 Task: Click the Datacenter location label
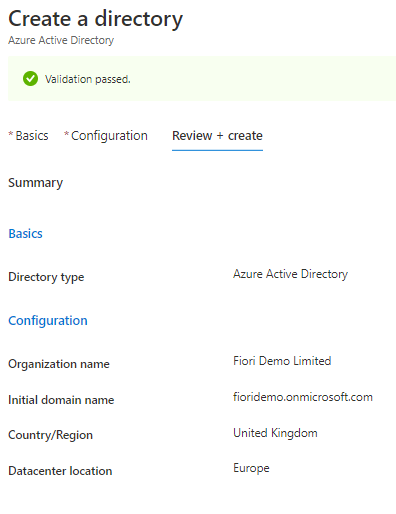(60, 471)
